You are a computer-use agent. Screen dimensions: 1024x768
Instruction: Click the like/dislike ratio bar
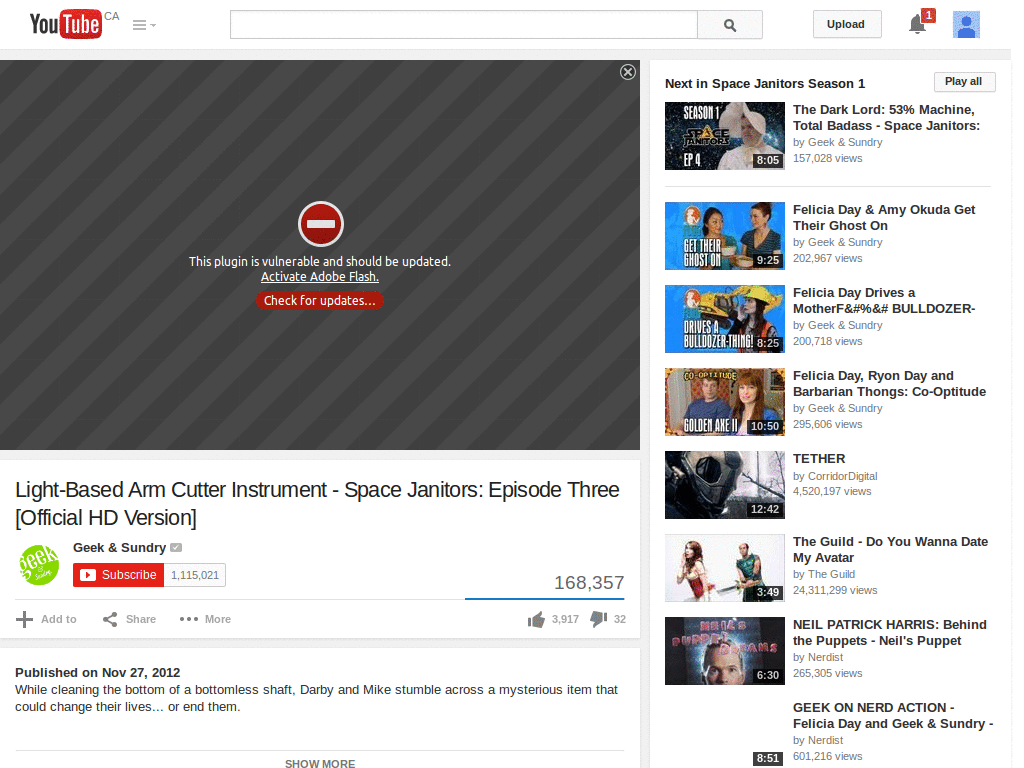[x=545, y=598]
